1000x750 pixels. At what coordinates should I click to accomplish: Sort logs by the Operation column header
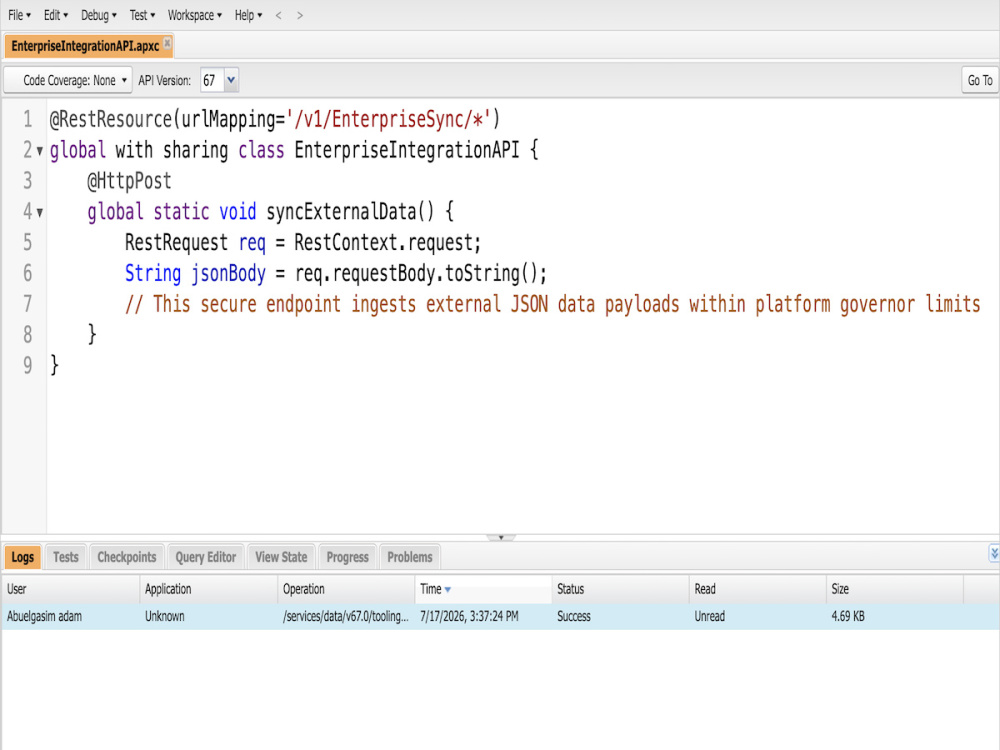point(346,589)
